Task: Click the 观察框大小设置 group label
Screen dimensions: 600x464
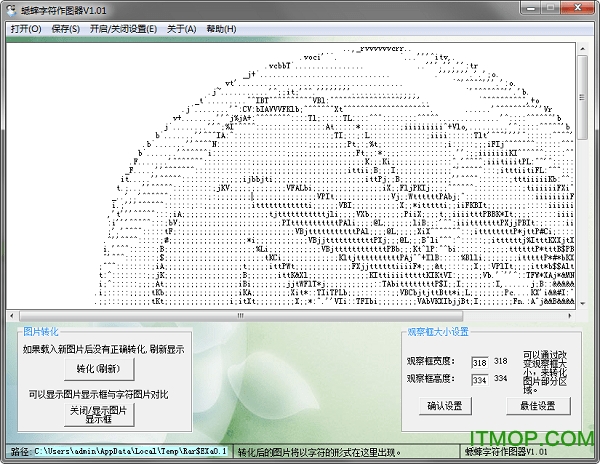Action: pos(438,331)
